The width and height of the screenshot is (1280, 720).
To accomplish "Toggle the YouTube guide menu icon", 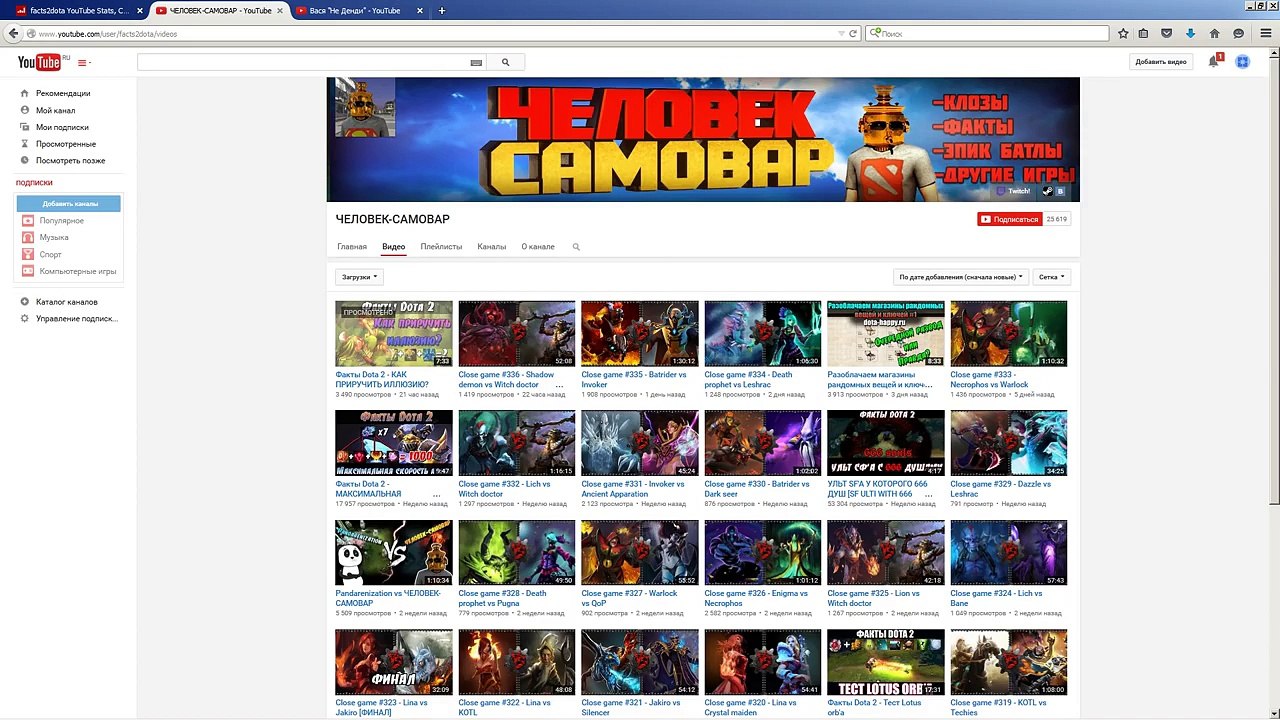I will point(84,63).
